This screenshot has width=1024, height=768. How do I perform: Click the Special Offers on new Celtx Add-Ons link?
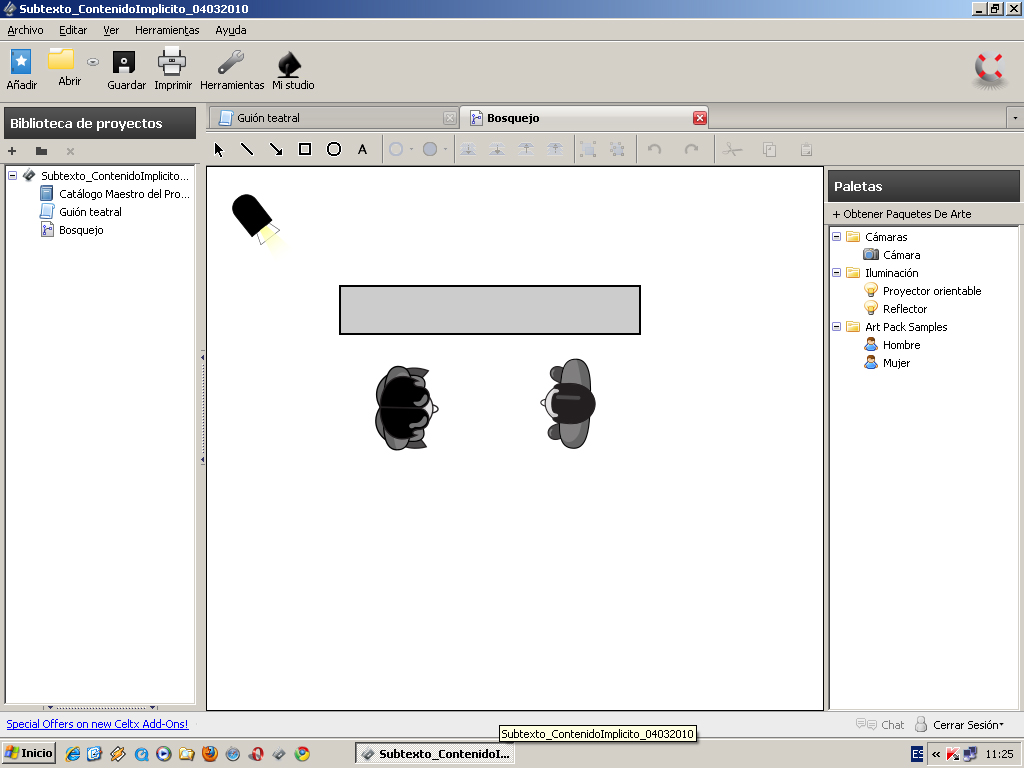97,724
